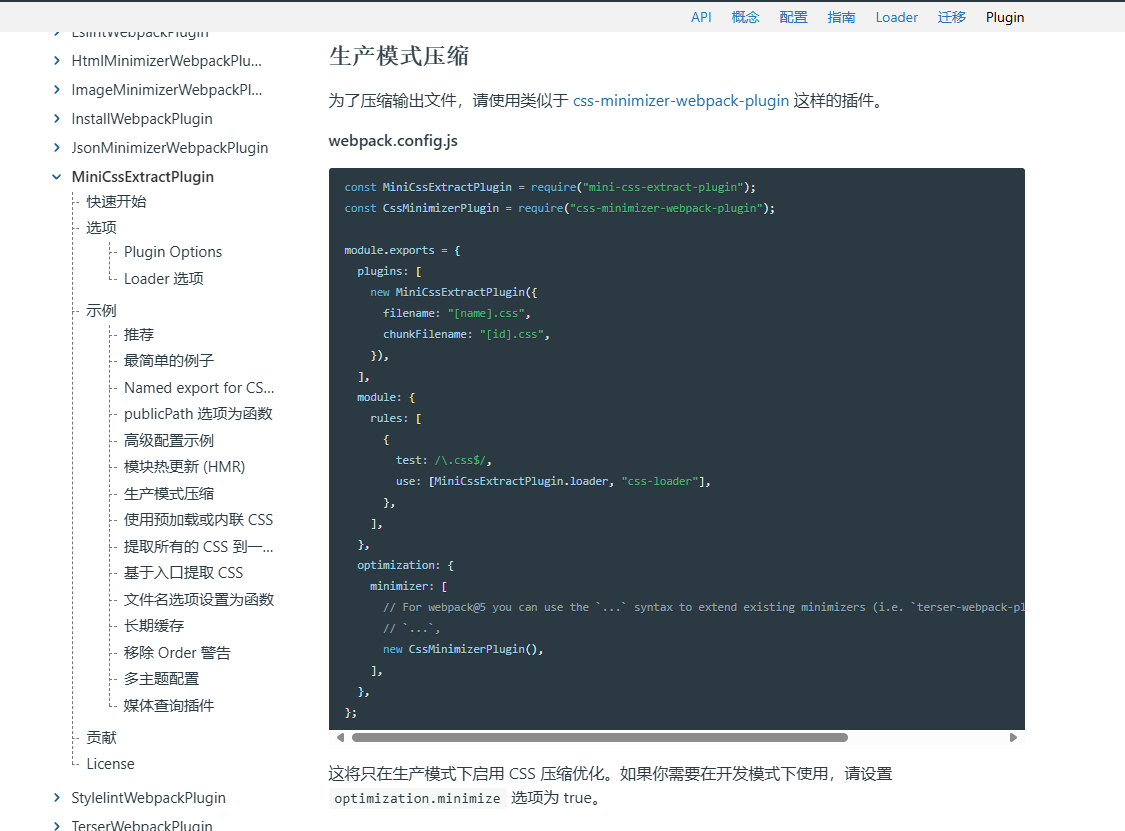This screenshot has width=1125, height=831.
Task: Jump to 移除 Order 警告
Action: [177, 653]
